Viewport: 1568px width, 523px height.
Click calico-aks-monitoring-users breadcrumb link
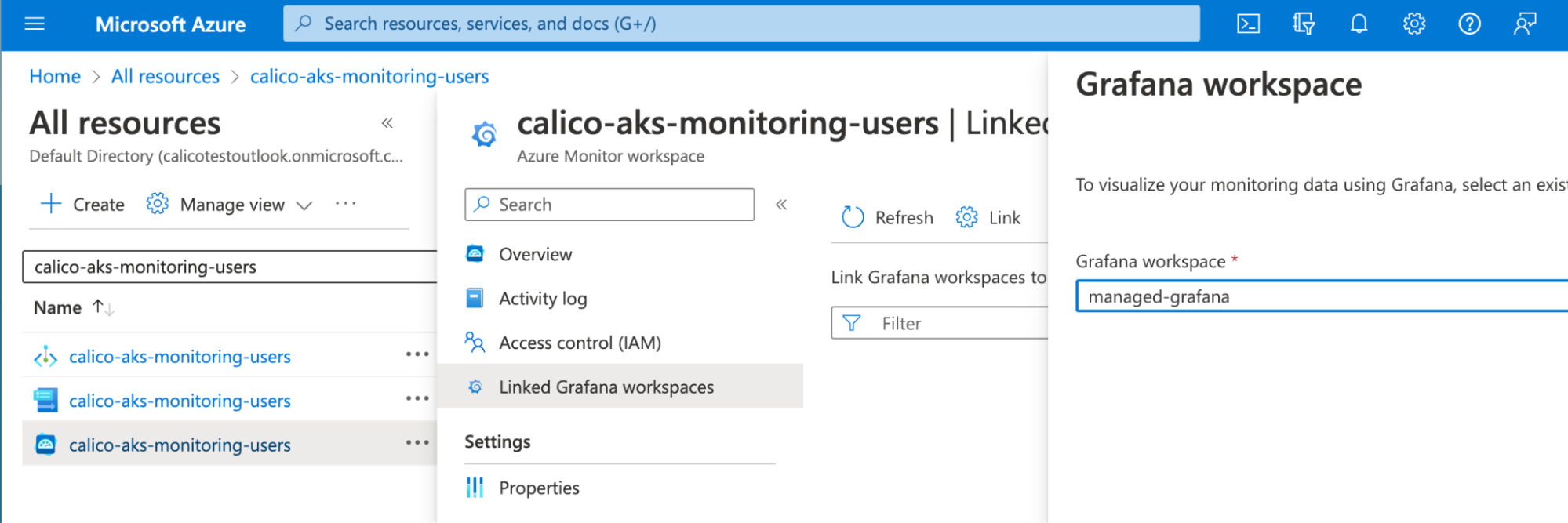click(369, 76)
